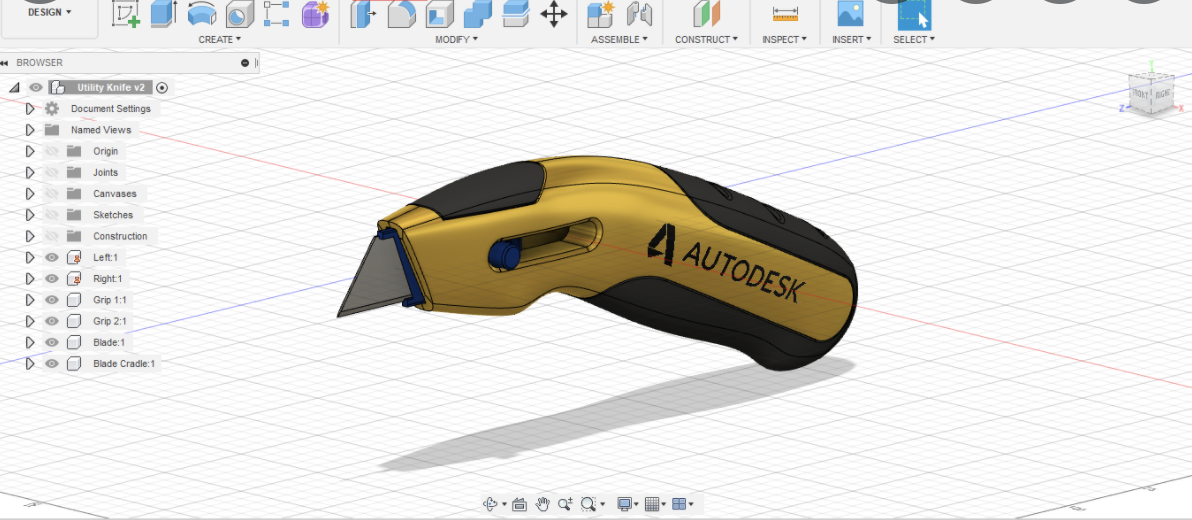Open the MODIFY menu
Screen dimensions: 1192x520
click(456, 40)
